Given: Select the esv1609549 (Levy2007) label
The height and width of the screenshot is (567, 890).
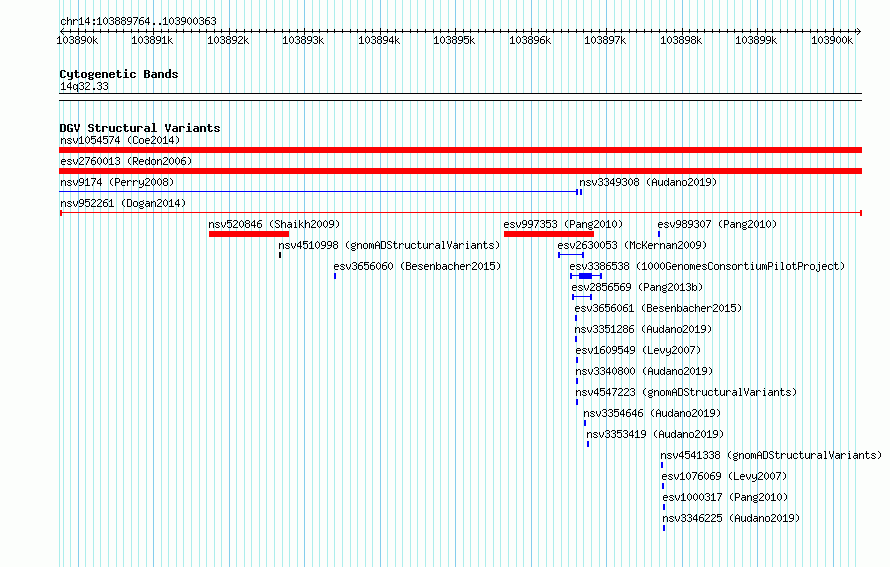Looking at the screenshot, I should (638, 350).
